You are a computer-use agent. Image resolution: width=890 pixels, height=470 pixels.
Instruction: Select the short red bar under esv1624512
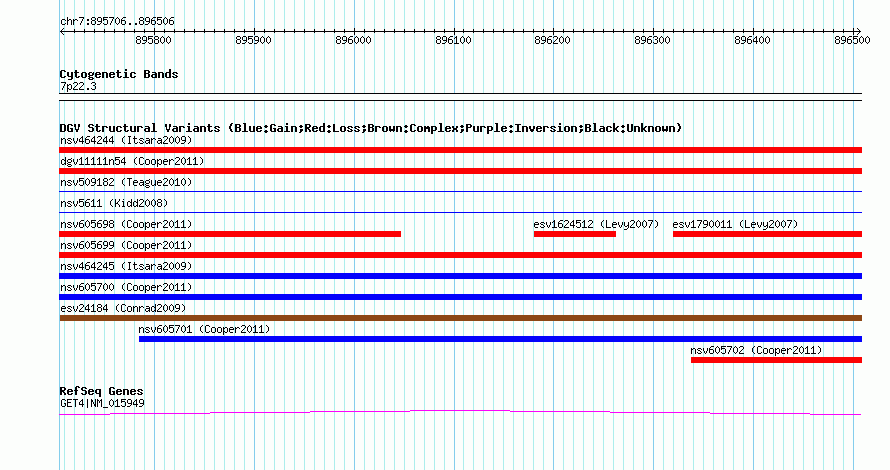[575, 234]
